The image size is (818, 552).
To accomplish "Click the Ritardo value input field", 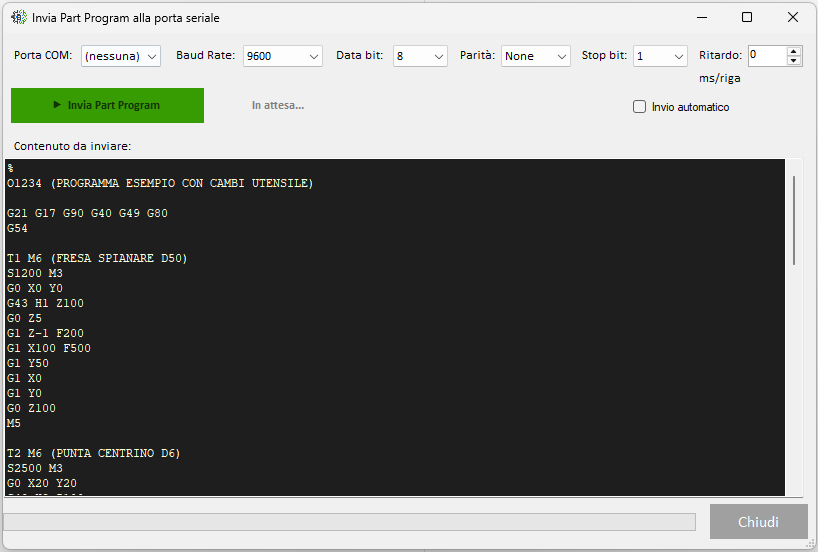I will (x=767, y=55).
